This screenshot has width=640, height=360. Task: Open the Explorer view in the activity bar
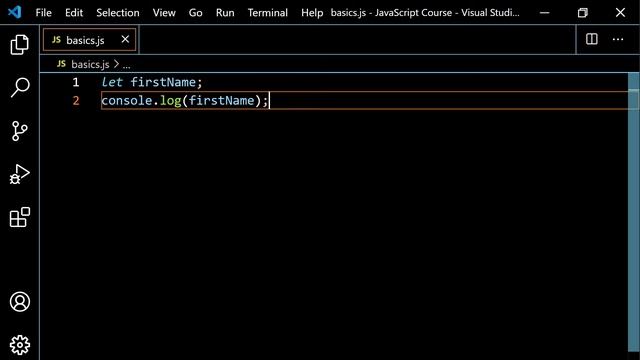[x=19, y=44]
